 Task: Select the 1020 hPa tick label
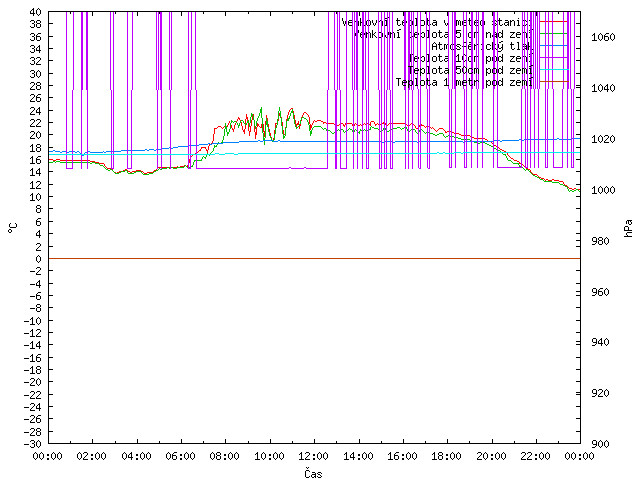pos(603,139)
